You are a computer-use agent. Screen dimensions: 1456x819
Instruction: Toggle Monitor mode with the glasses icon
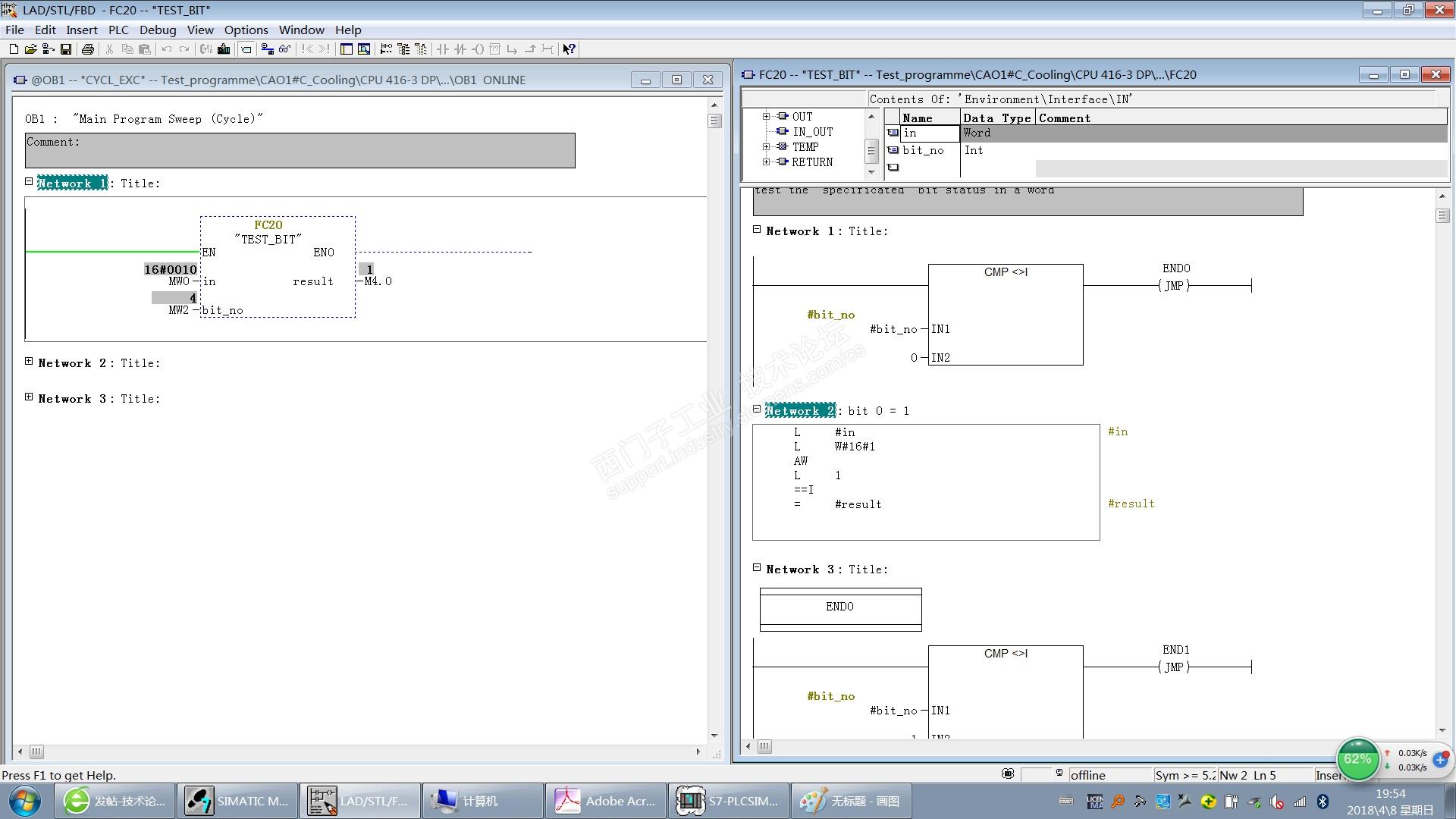coord(284,49)
